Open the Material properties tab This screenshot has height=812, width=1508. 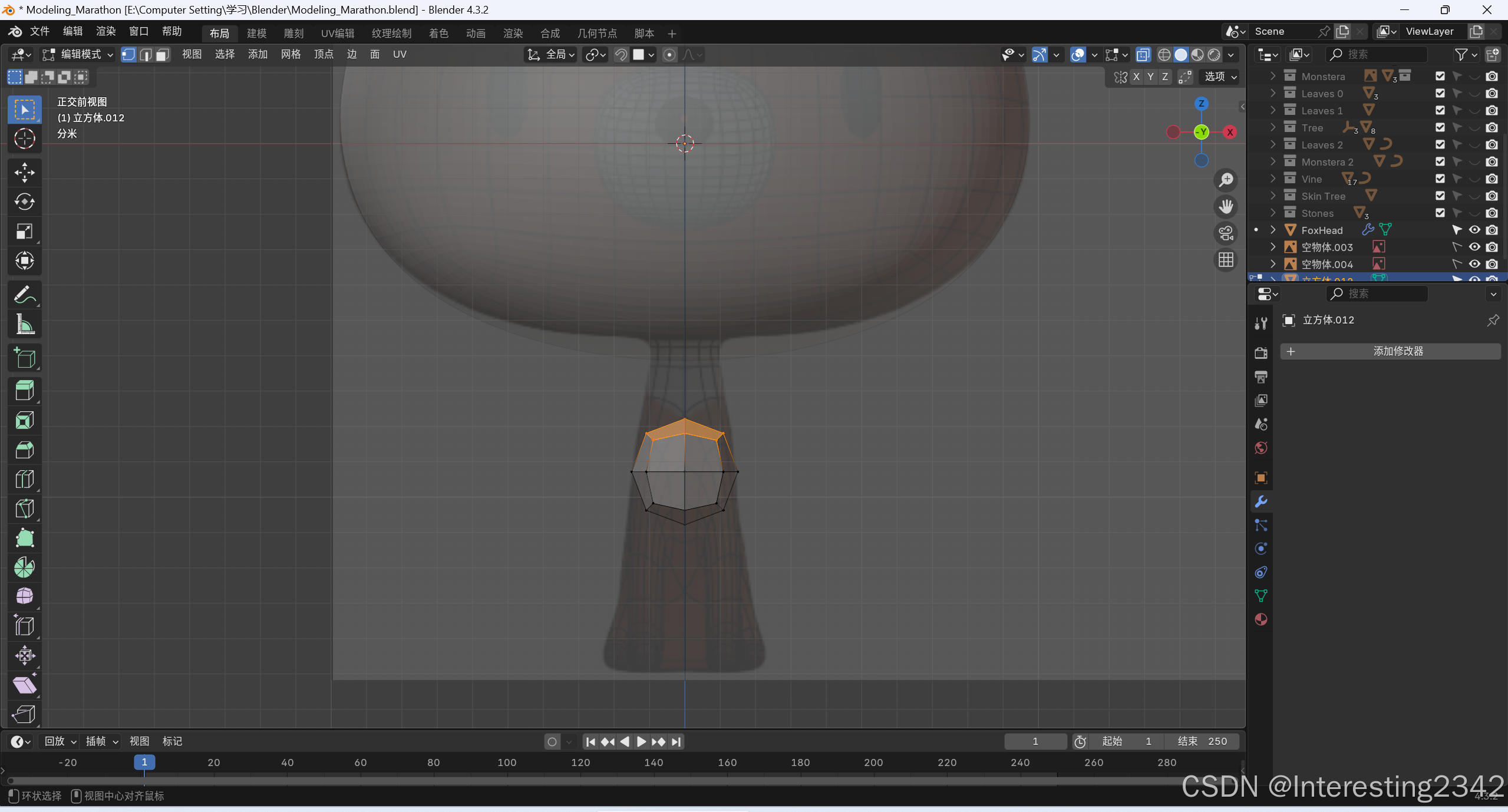tap(1261, 619)
